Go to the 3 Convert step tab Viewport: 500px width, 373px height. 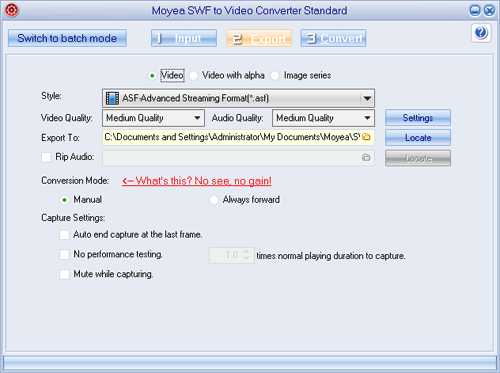click(333, 38)
